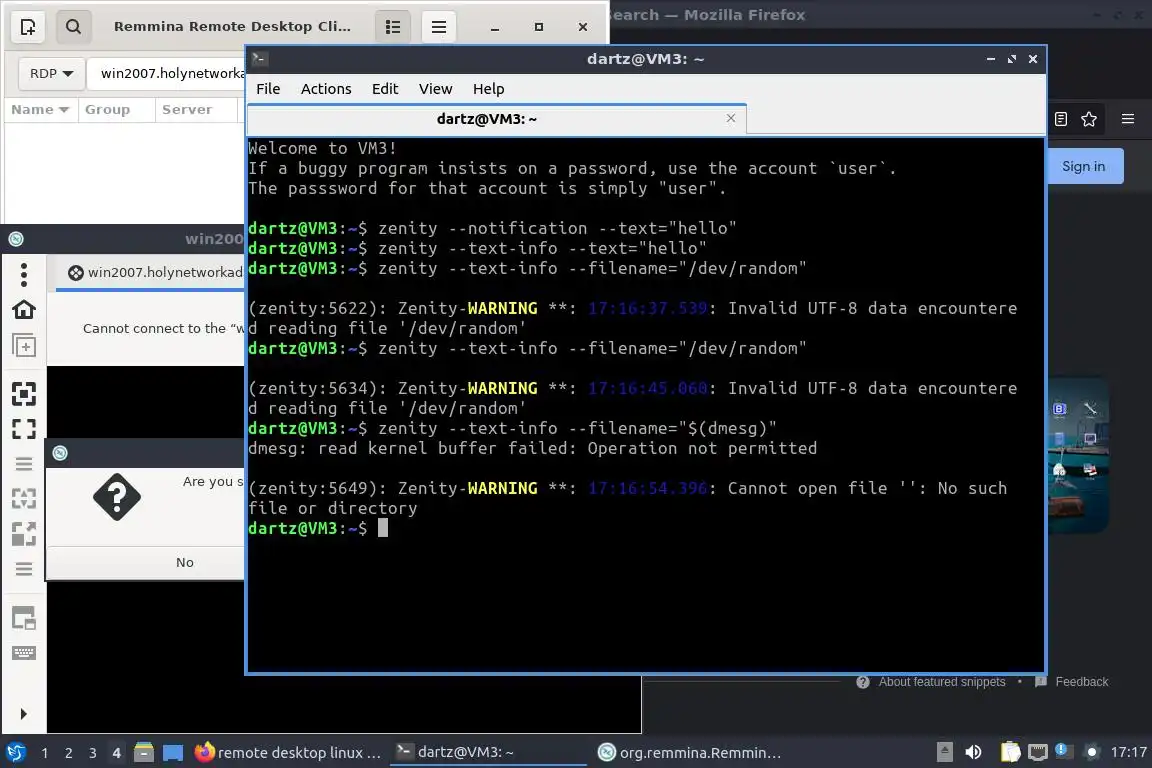Click the terminal icon in terminal title bar
The width and height of the screenshot is (1152, 768).
[x=259, y=59]
